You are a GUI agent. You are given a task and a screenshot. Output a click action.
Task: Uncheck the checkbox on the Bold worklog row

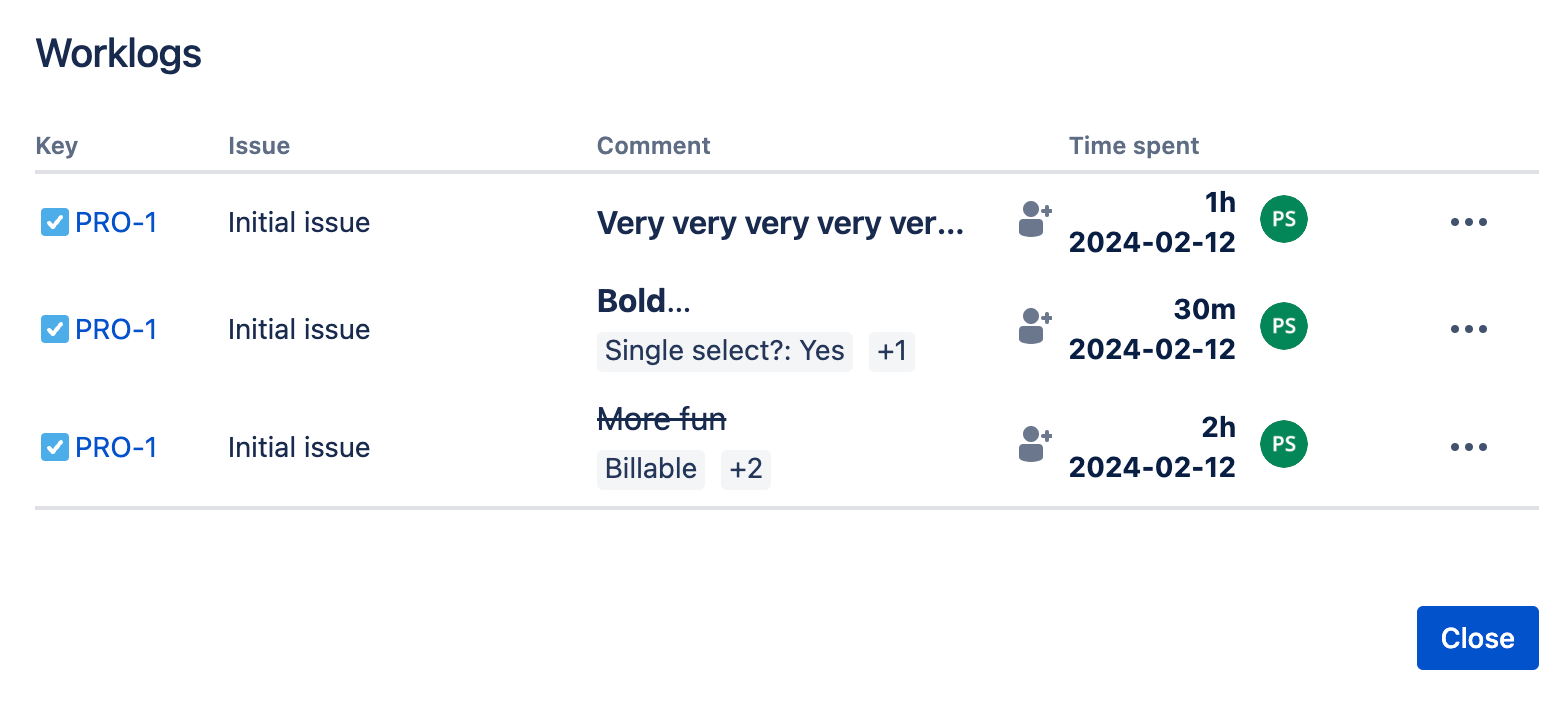[55, 329]
